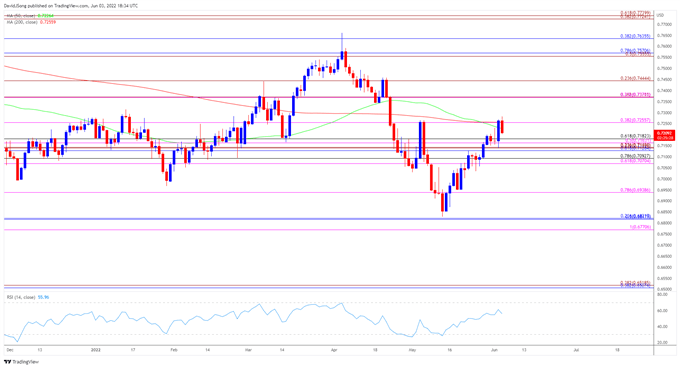Click the Dec label on time axis

(10, 349)
